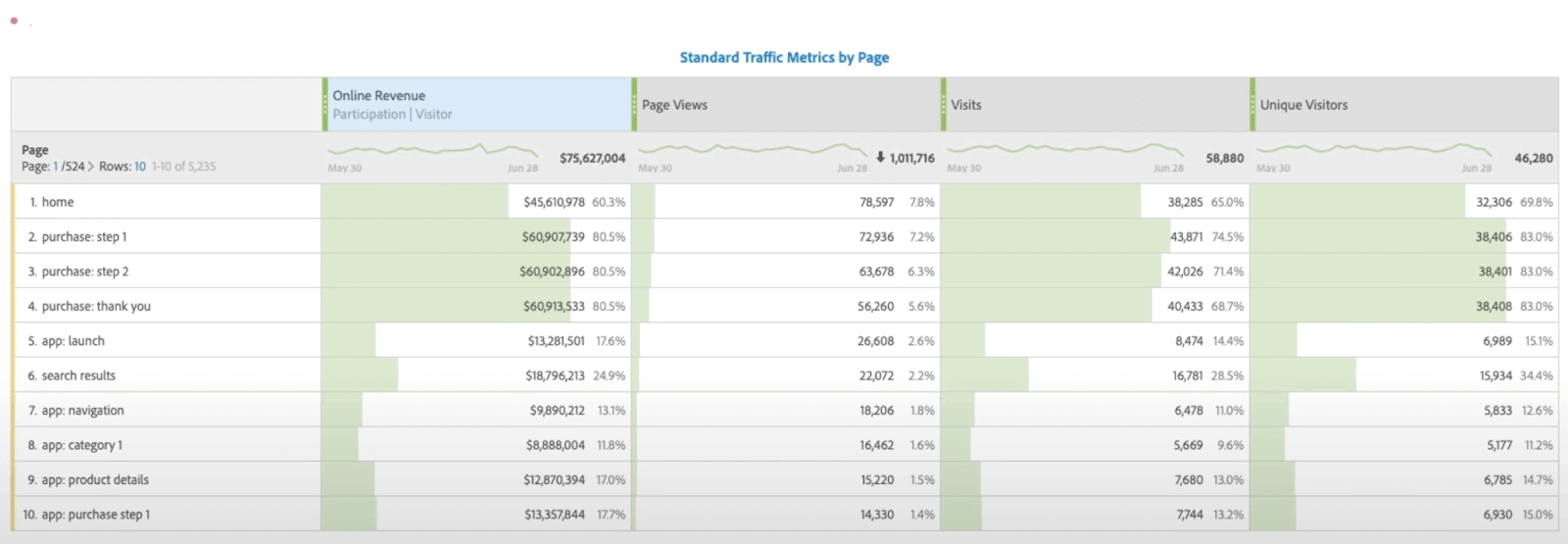Image resolution: width=1568 pixels, height=544 pixels.
Task: Select the Unique Visitors column header
Action: point(1303,105)
